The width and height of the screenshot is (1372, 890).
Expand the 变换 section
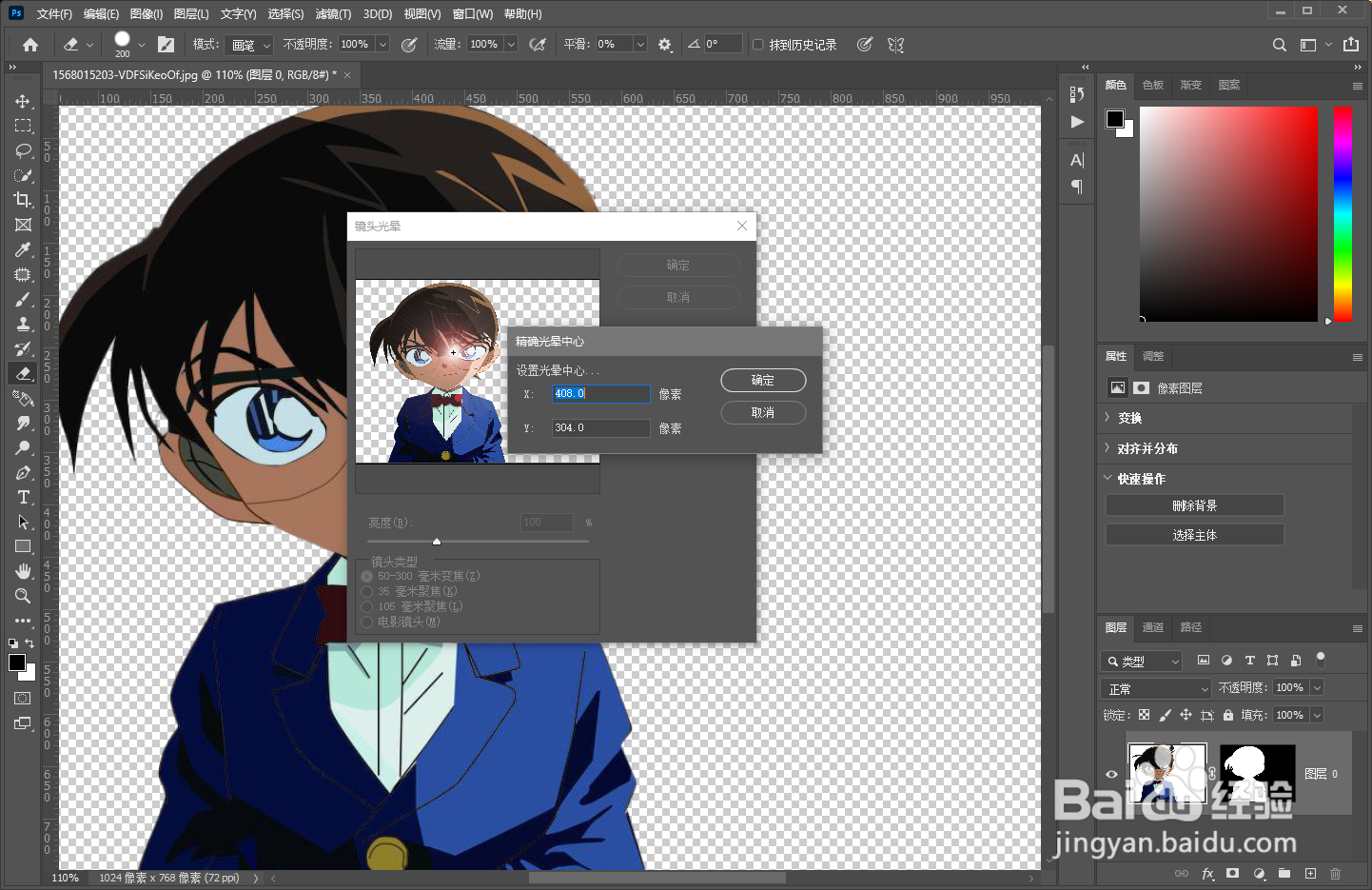(x=1107, y=418)
